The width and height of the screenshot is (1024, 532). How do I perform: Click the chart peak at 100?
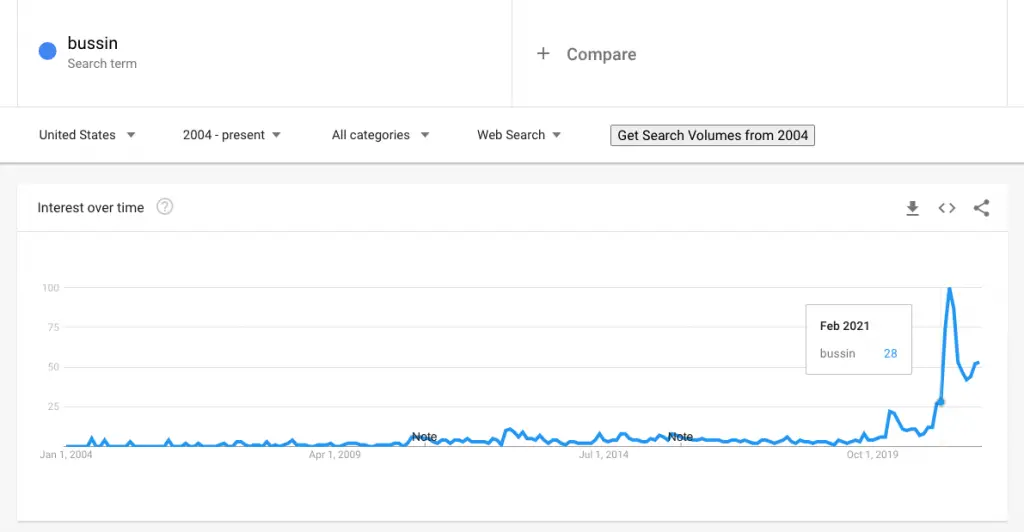point(950,289)
